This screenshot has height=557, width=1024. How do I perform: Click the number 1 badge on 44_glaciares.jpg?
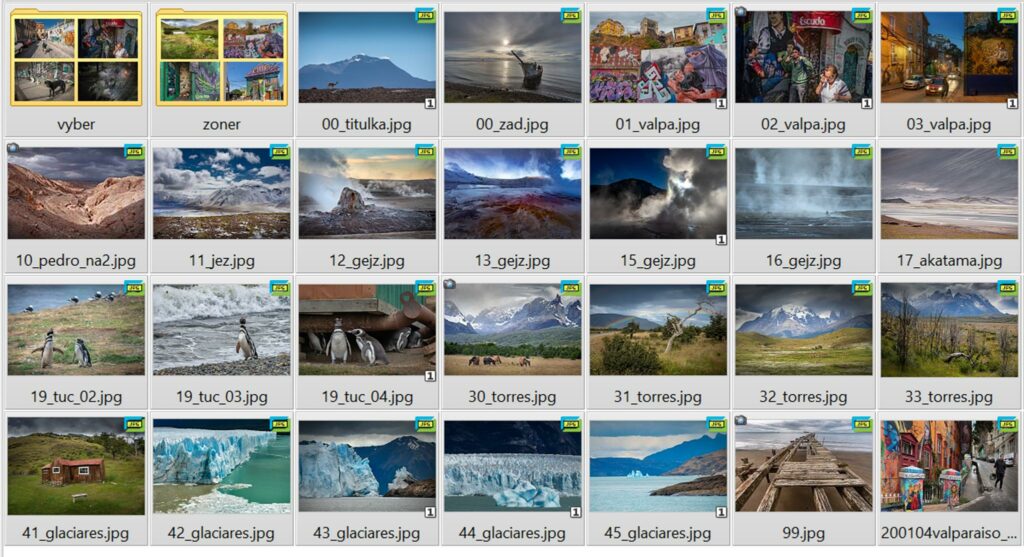pyautogui.click(x=575, y=512)
